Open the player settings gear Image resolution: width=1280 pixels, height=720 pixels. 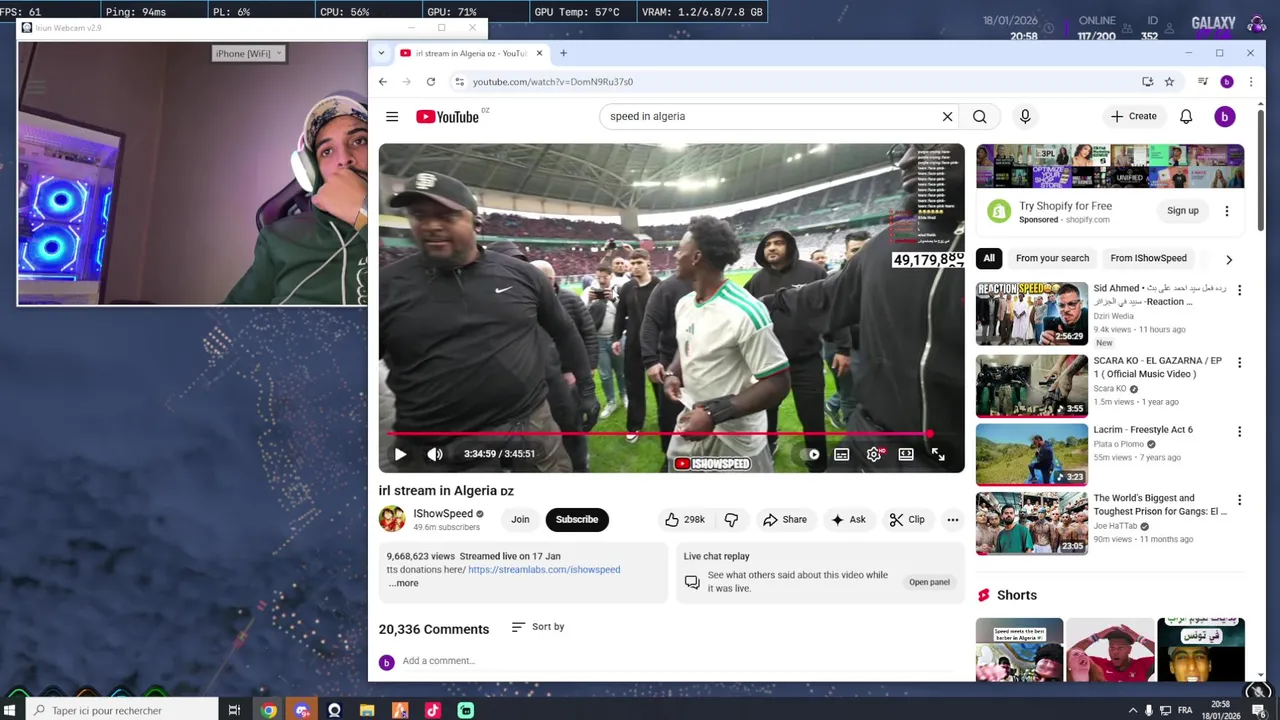coord(874,454)
